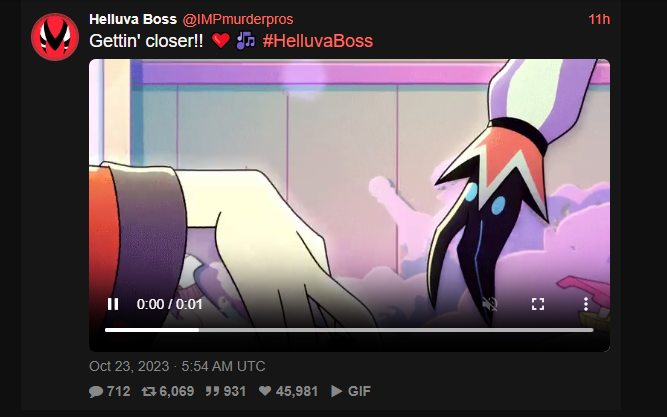Click the quote icon showing 931
This screenshot has width=667, height=417.
(x=212, y=391)
